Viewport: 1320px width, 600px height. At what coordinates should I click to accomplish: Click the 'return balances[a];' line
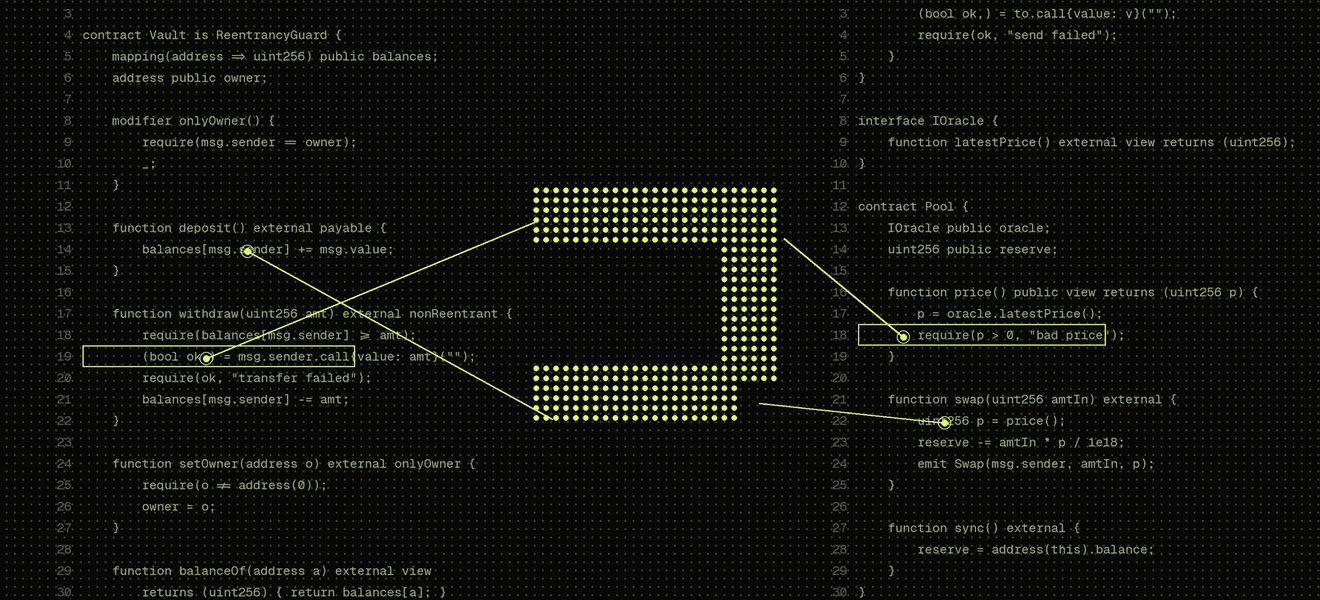[294, 593]
